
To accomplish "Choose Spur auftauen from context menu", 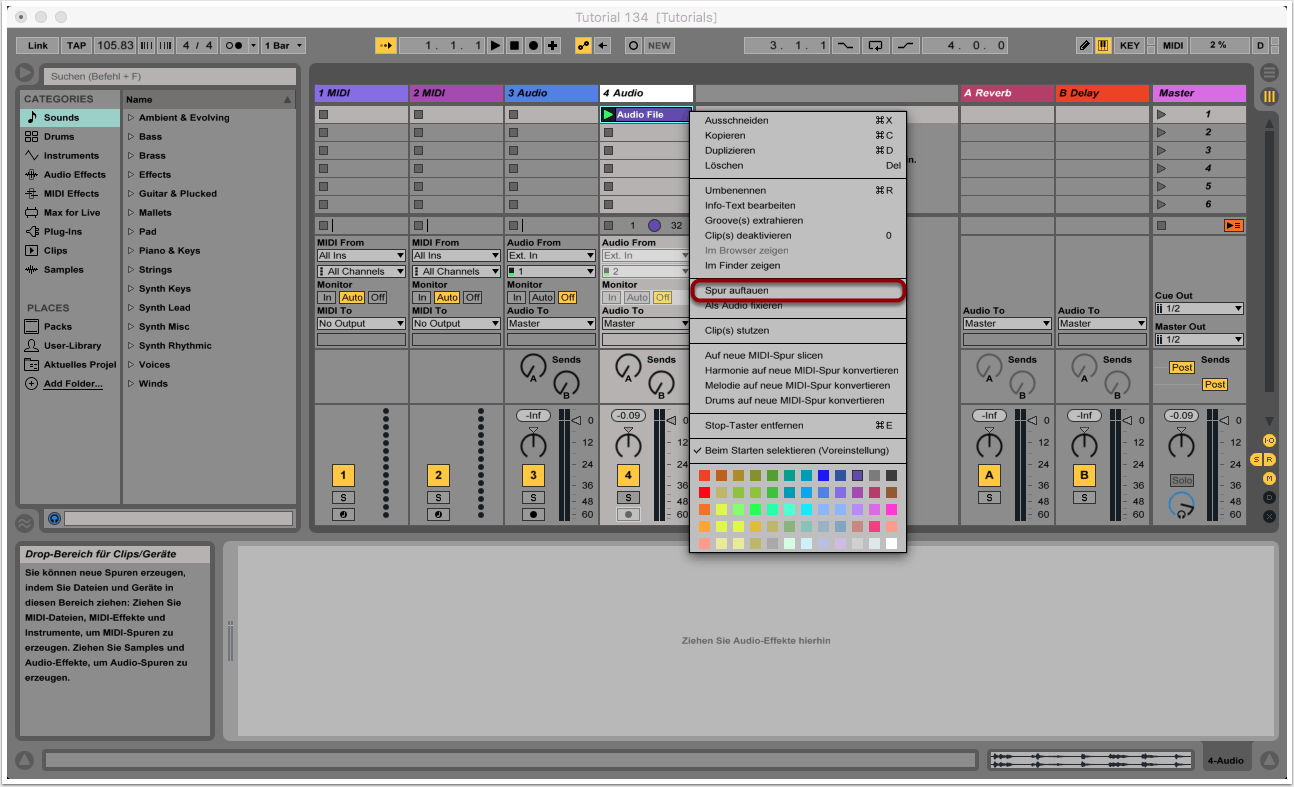I will point(736,290).
